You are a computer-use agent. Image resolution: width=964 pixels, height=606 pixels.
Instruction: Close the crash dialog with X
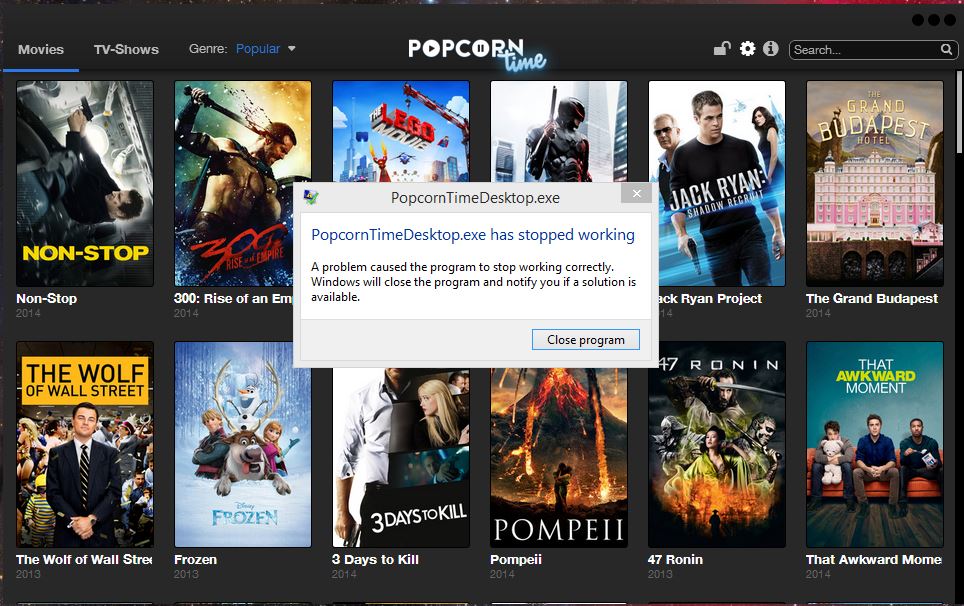point(635,195)
